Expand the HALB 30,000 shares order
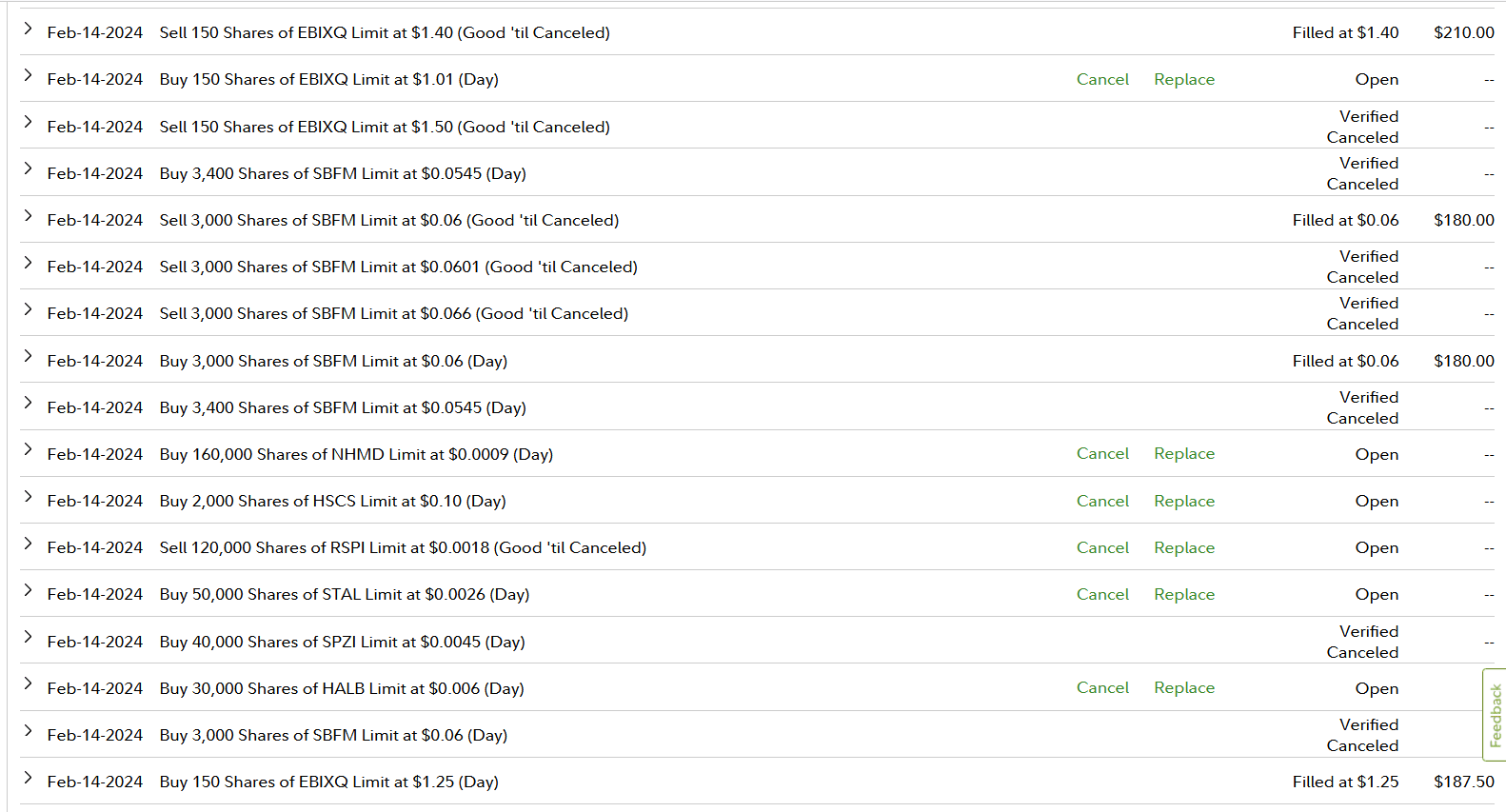Viewport: 1506px width, 812px height. [28, 685]
